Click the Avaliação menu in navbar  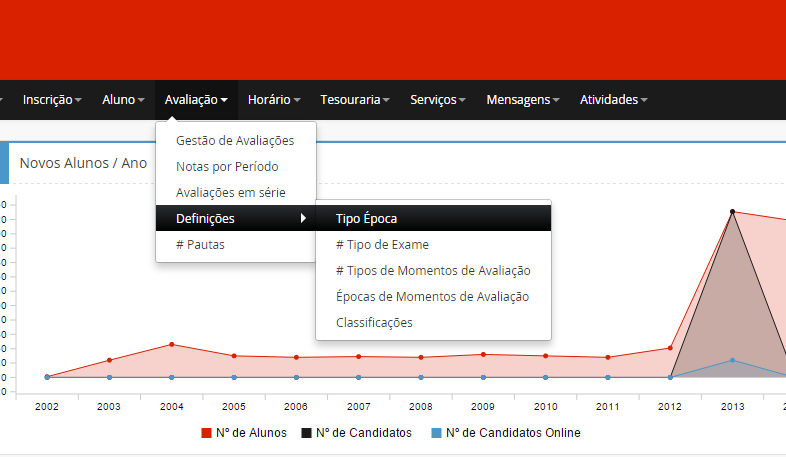point(196,100)
